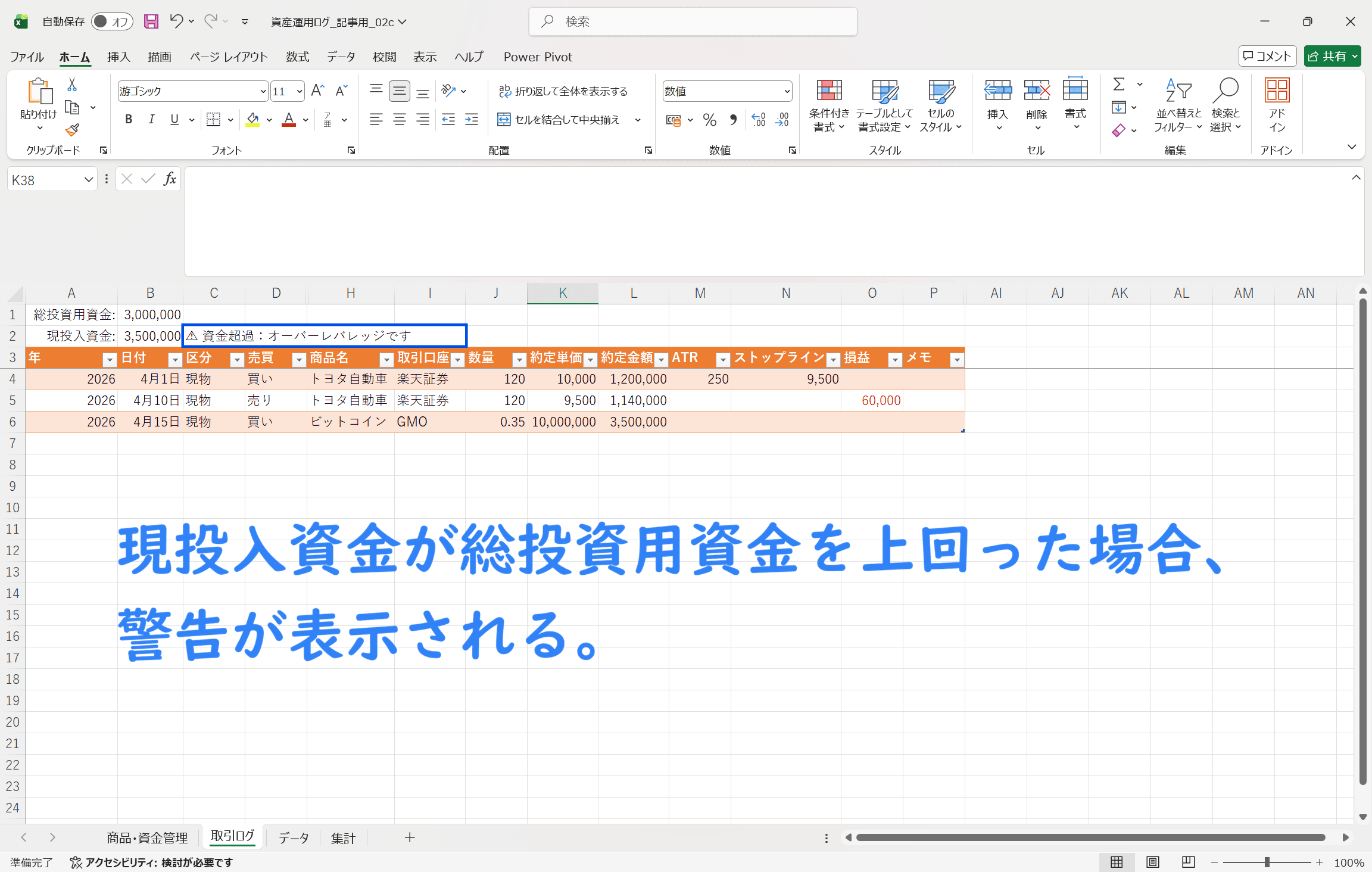Switch to page break preview view
Image resolution: width=1372 pixels, height=872 pixels.
[x=1188, y=862]
